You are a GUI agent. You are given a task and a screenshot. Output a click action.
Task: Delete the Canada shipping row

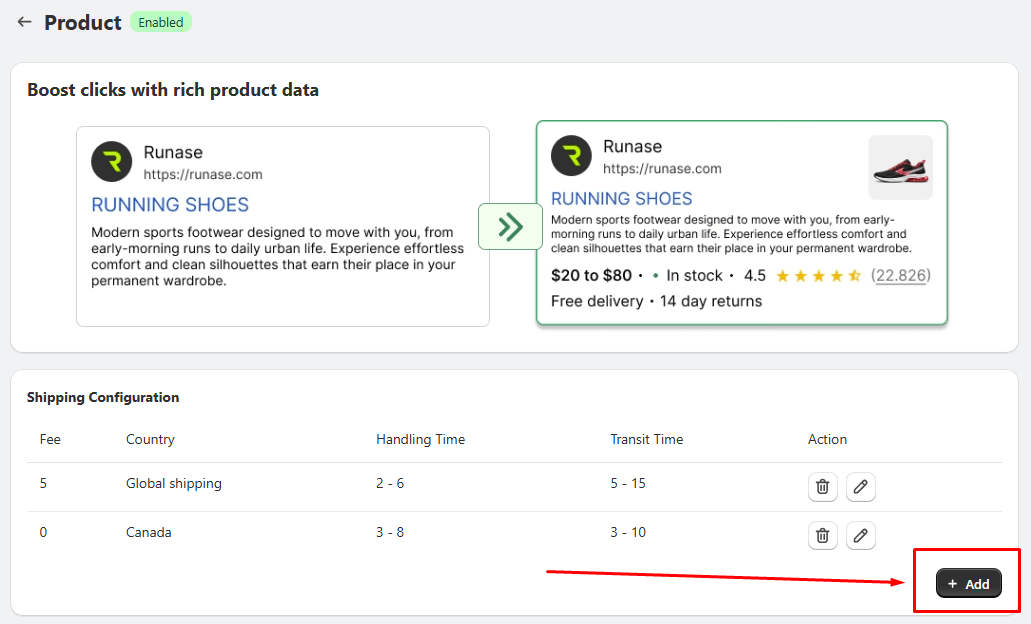(822, 535)
